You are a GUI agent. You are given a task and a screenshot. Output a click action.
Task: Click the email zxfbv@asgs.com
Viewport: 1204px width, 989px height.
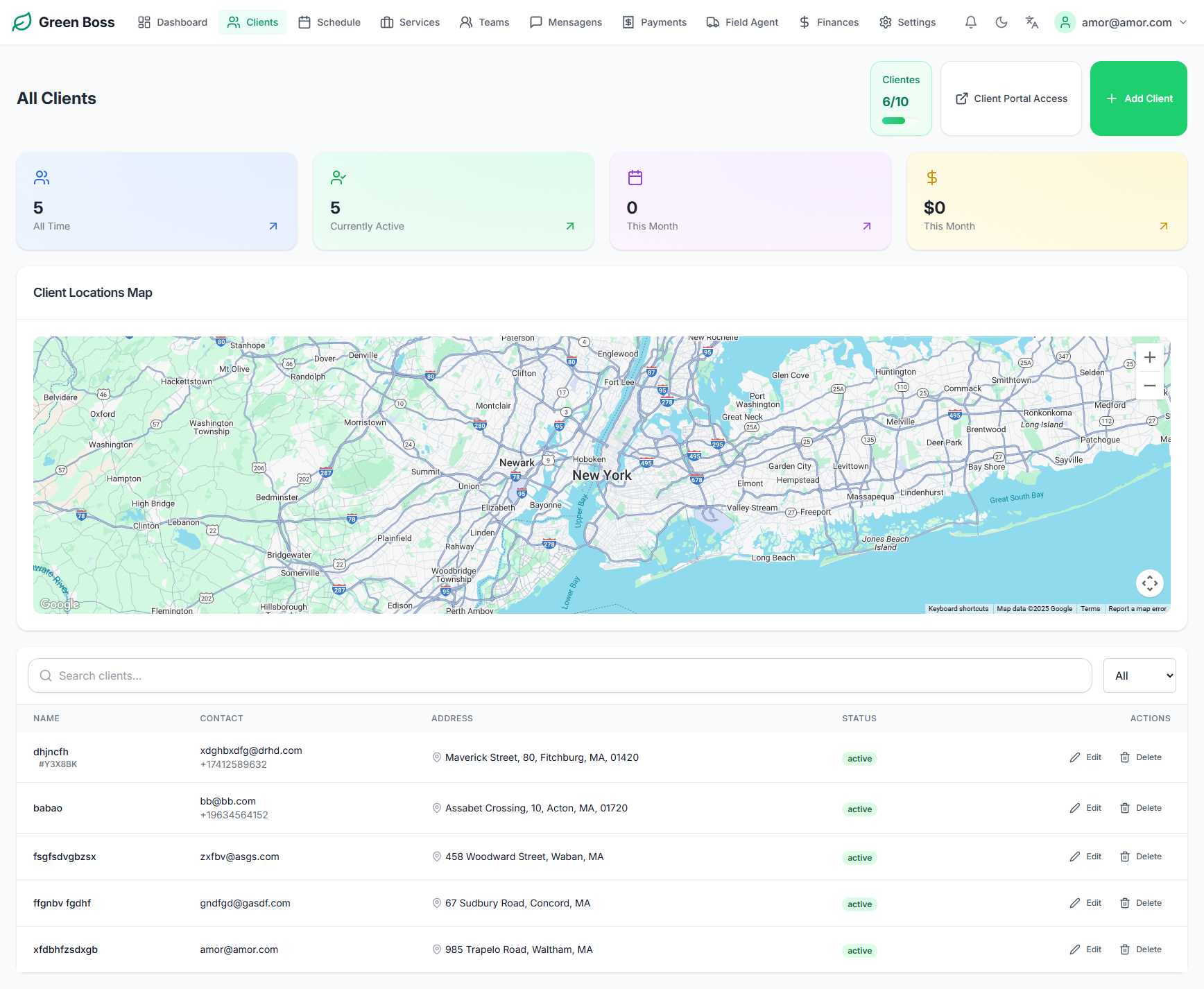tap(239, 857)
